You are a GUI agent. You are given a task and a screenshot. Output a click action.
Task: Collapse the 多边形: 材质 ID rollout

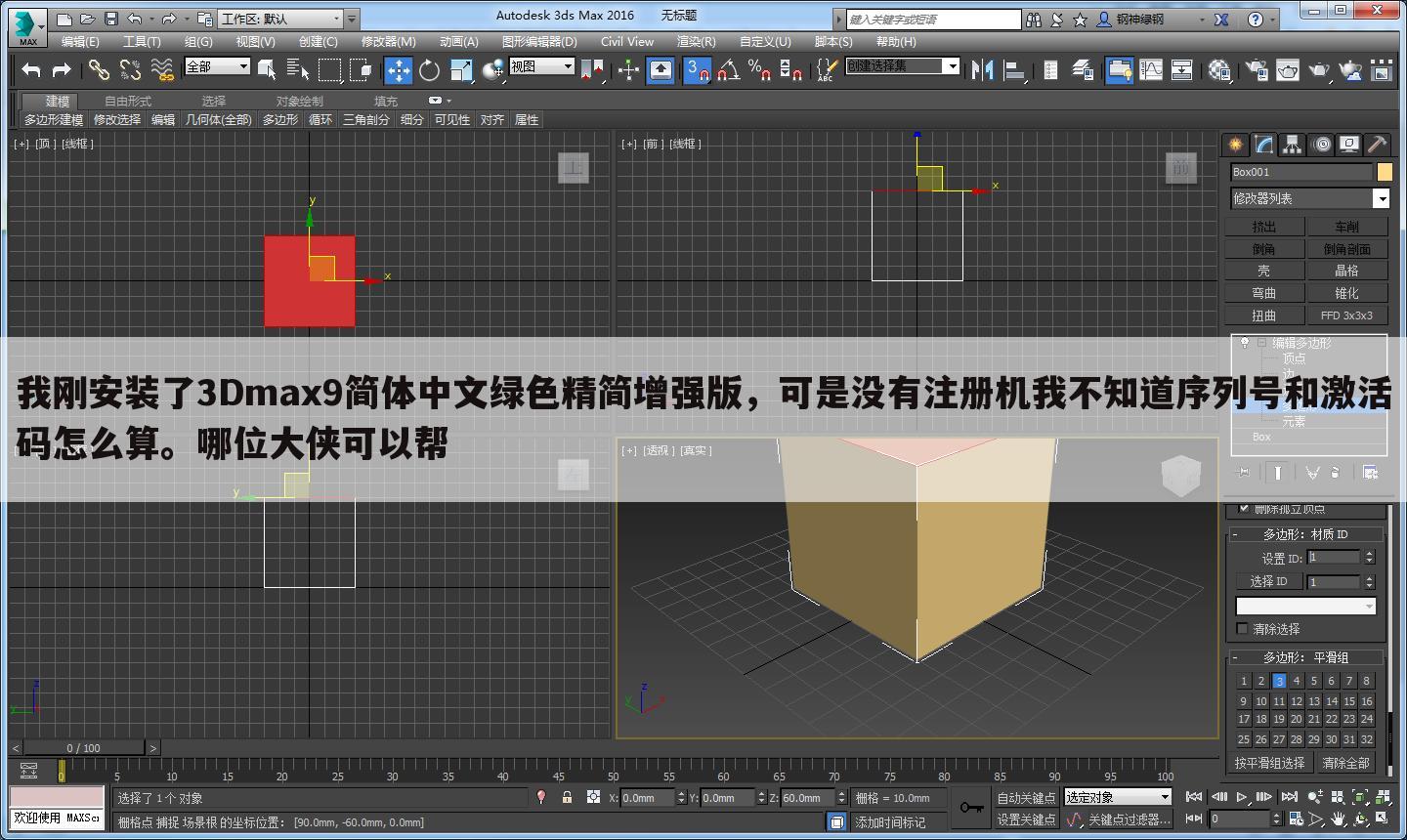[x=1305, y=534]
